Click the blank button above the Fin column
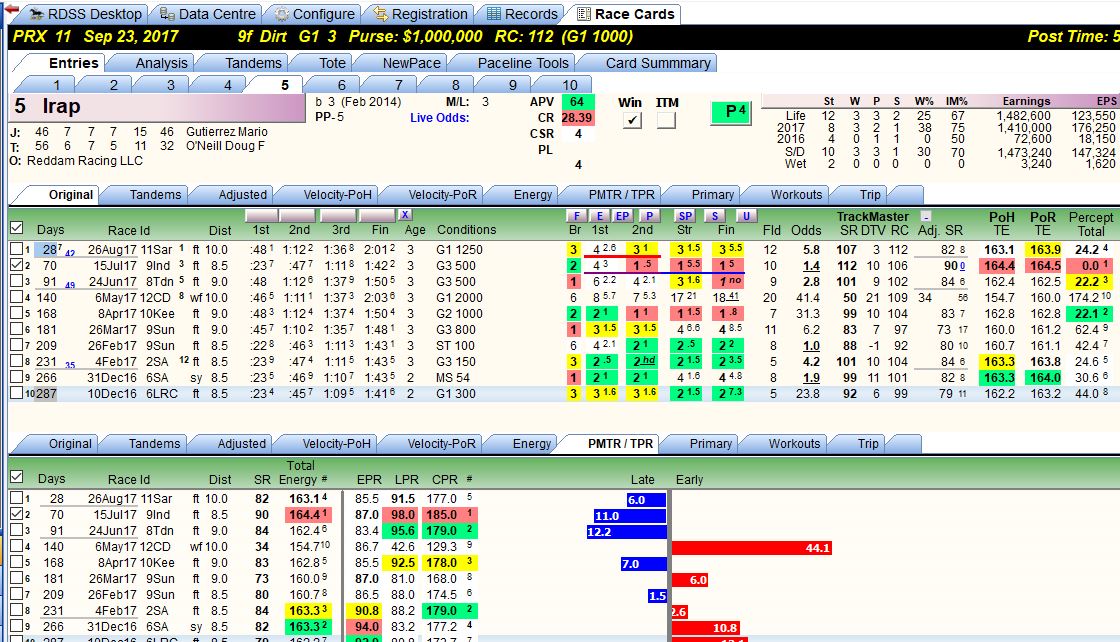 (378, 216)
